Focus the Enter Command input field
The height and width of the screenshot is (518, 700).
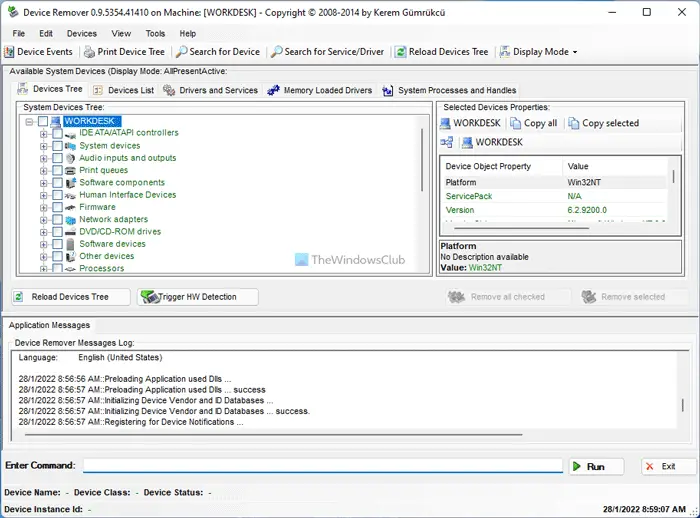tap(323, 466)
